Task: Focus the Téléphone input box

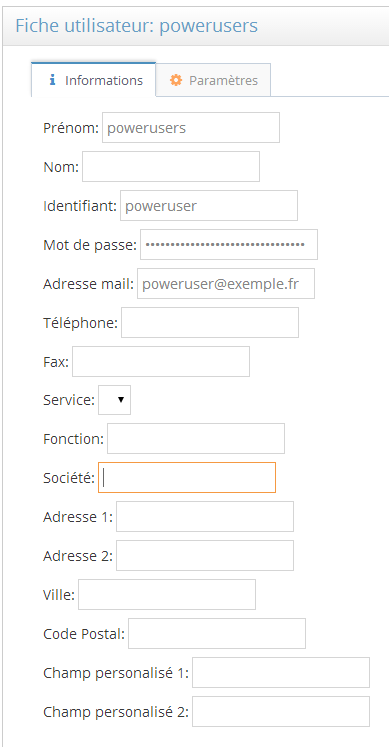Action: pos(210,323)
